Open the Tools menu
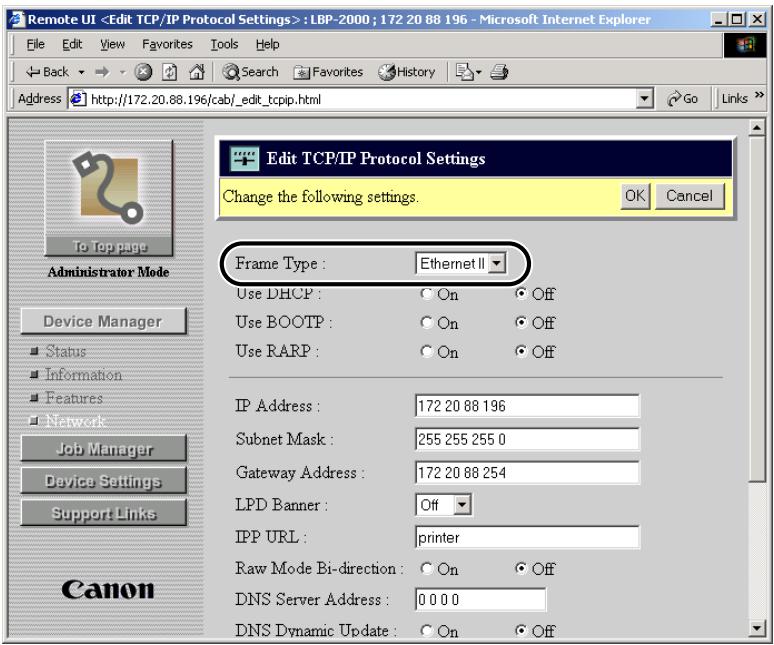Viewport: 774px width, 645px height. (224, 44)
